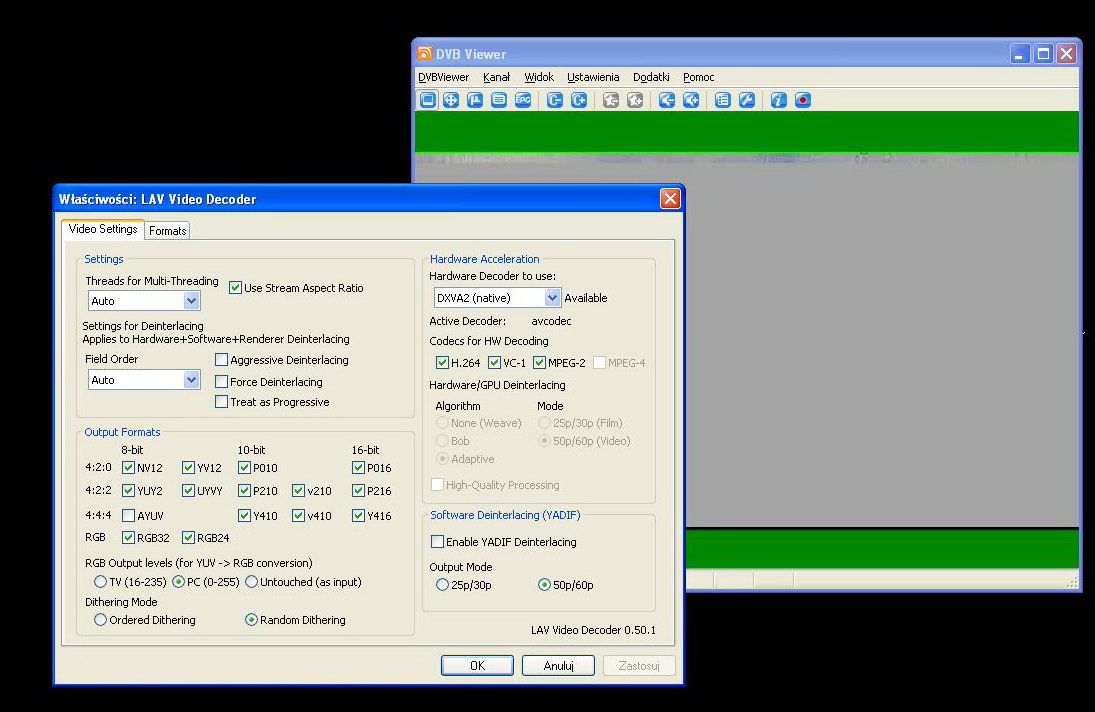Click the record button in toolbar
The image size is (1095, 712).
point(802,100)
